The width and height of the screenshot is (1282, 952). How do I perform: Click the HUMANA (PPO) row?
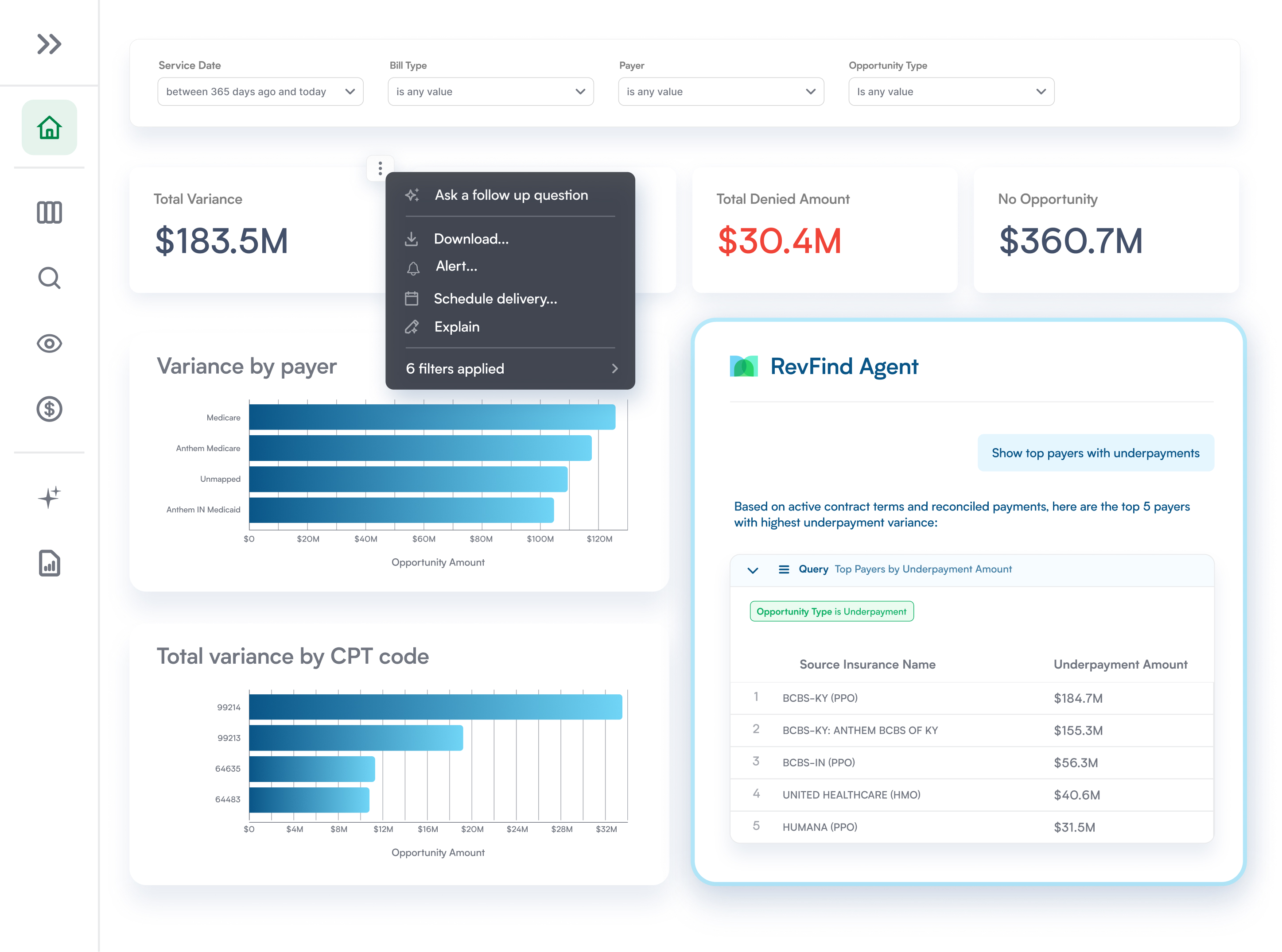(x=971, y=827)
